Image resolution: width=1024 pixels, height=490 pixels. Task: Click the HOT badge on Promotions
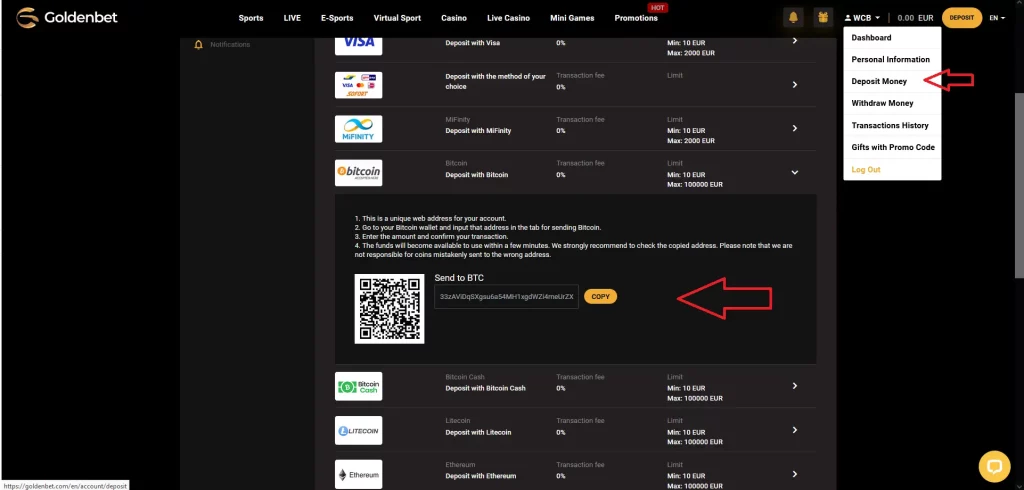point(658,7)
